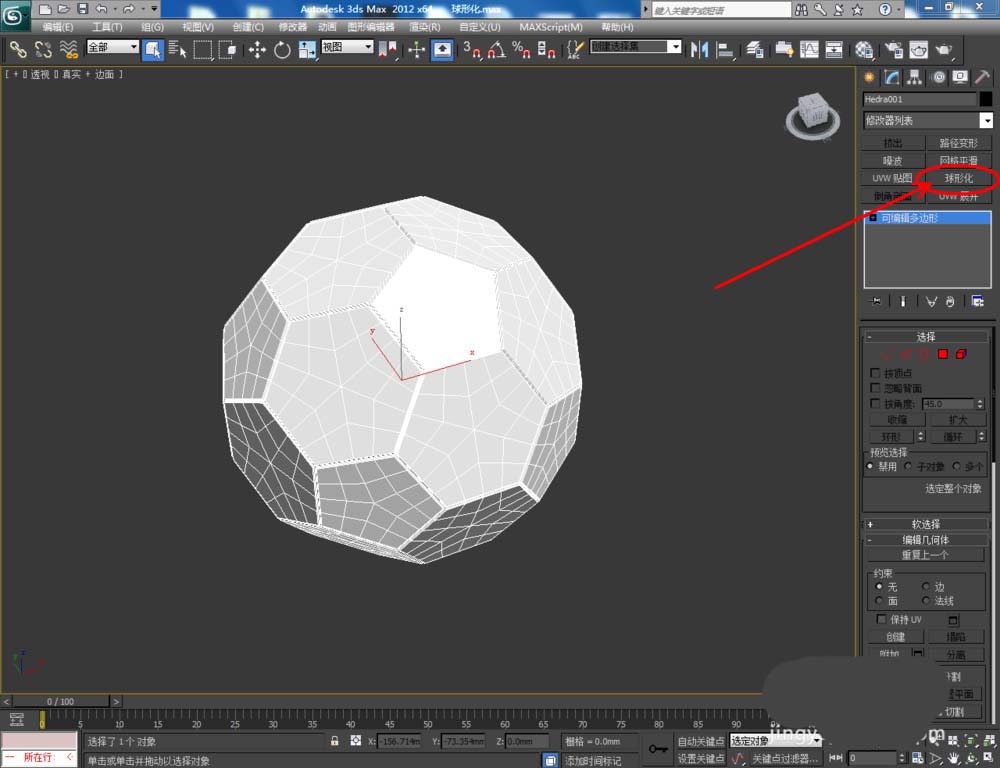Viewport: 1000px width, 768px height.
Task: Open the 全部 selection filter dropdown
Action: tap(112, 47)
